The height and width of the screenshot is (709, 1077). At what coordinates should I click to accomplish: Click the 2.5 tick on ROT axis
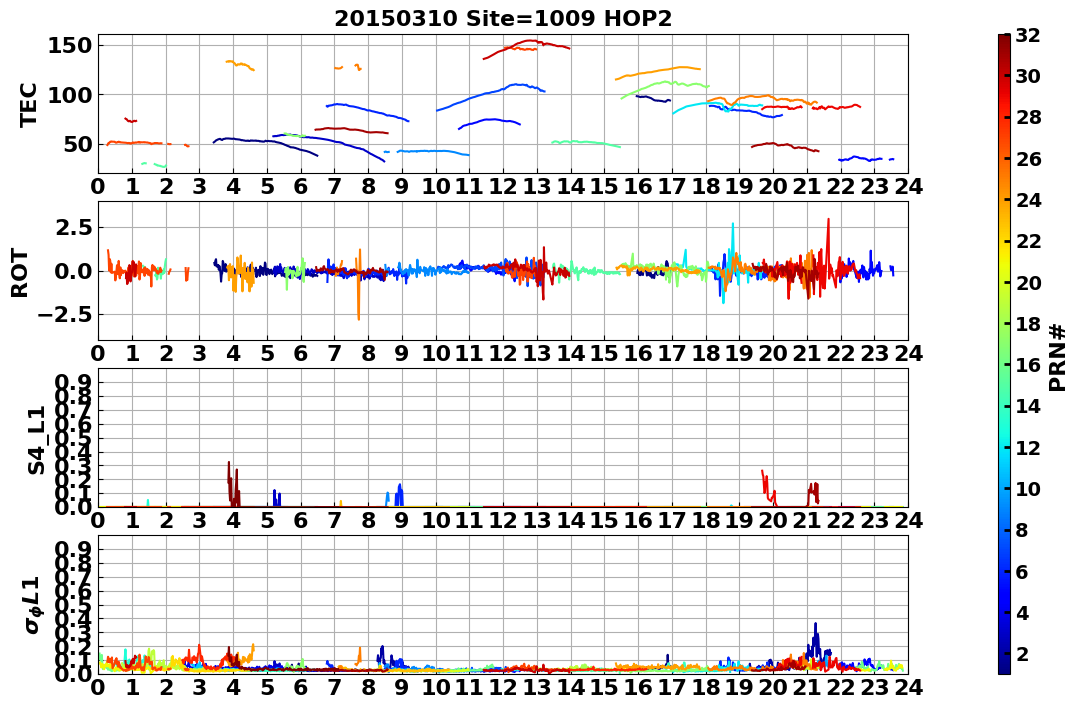point(72,227)
